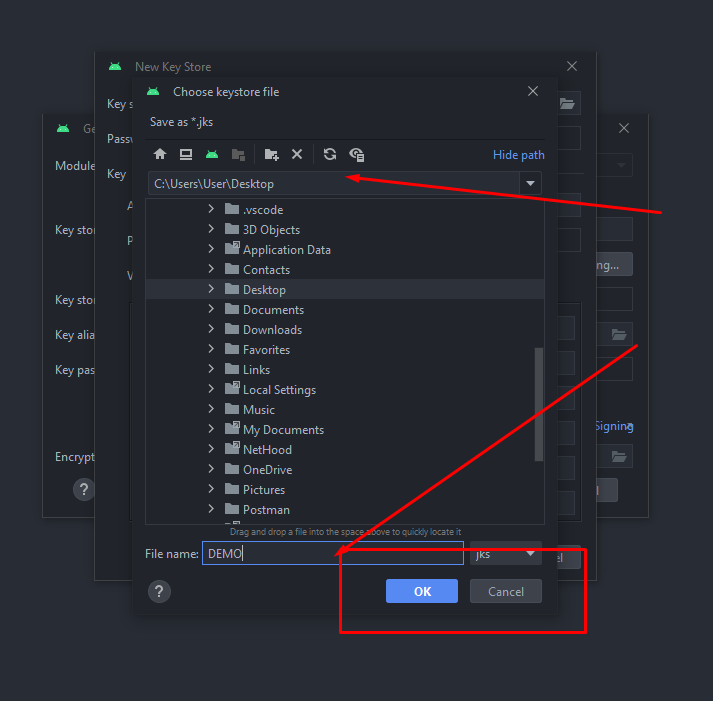Click the file tree vertical scrollbar
The image size is (713, 701).
pos(539,400)
